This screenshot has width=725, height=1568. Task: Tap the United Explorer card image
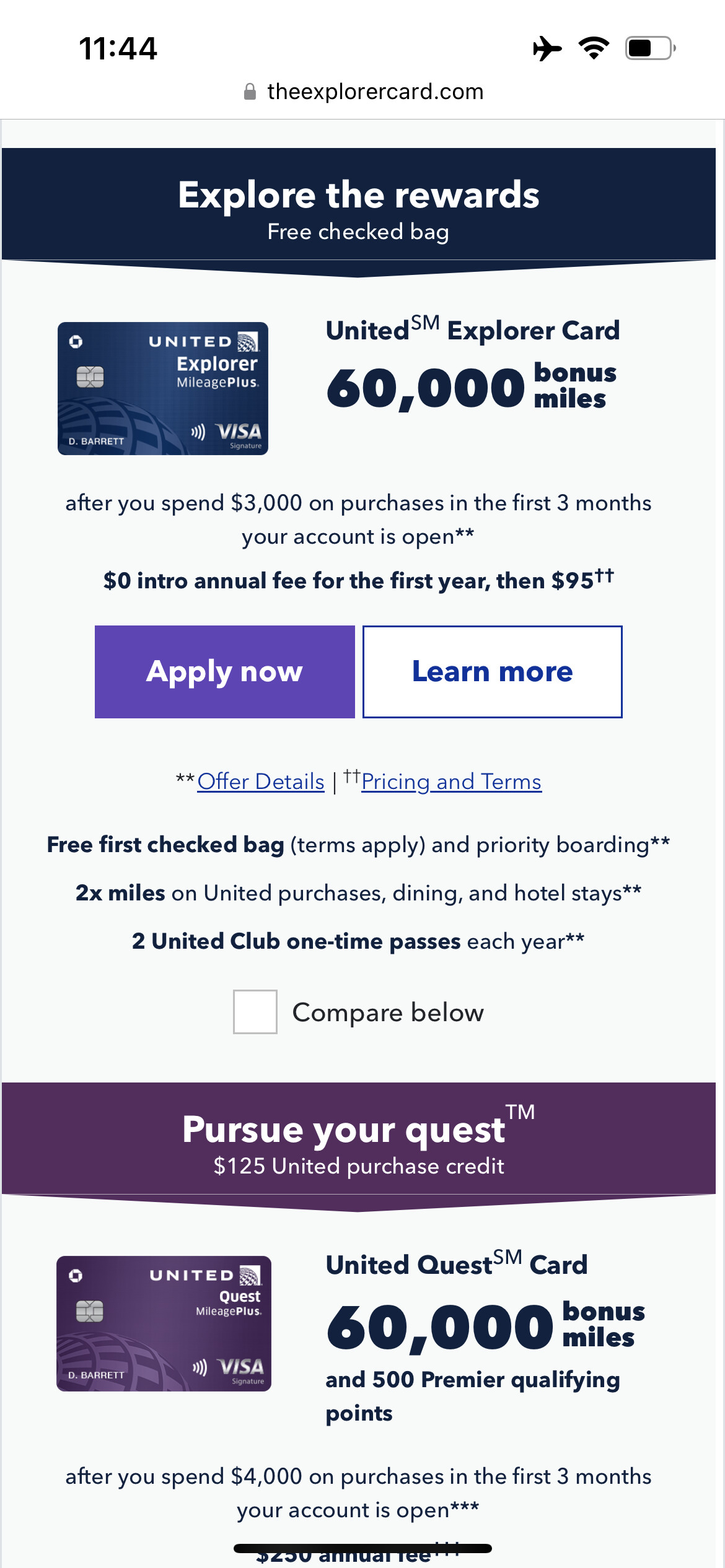(163, 388)
